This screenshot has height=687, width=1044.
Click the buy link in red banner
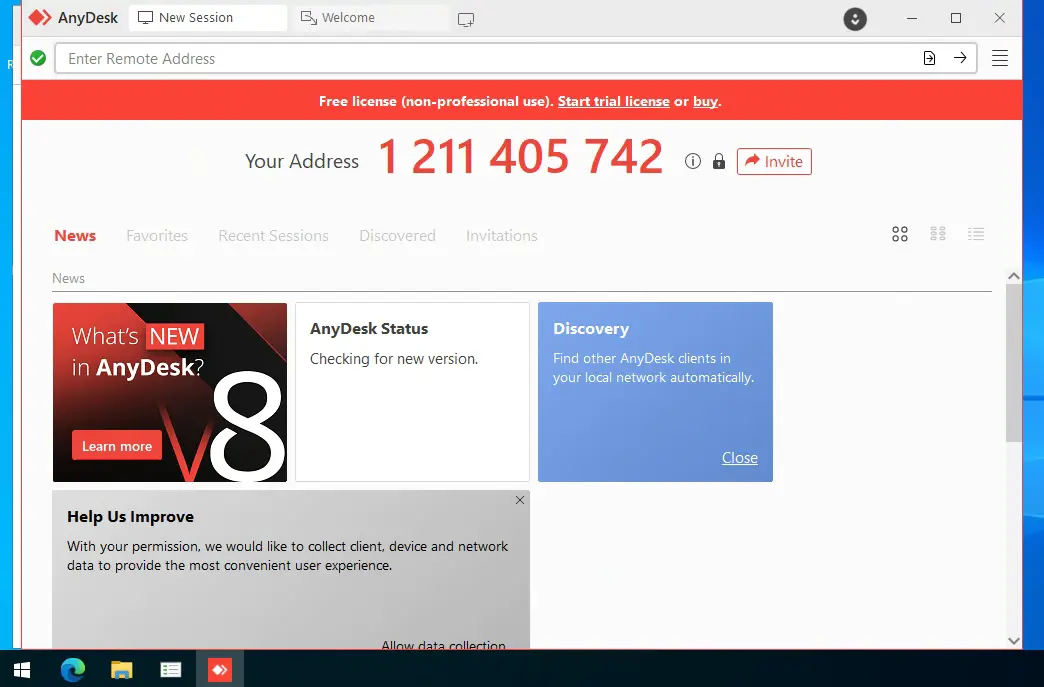[x=706, y=101]
